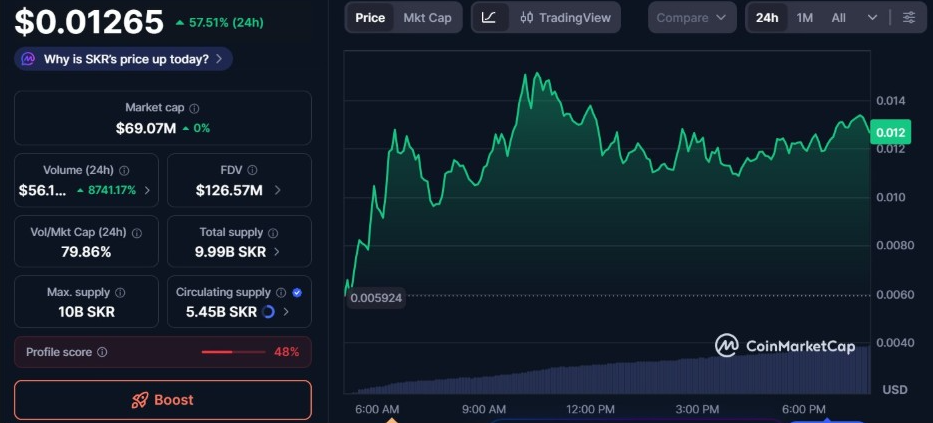
Task: Click the 9.99B SKR total supply
Action: 230,252
